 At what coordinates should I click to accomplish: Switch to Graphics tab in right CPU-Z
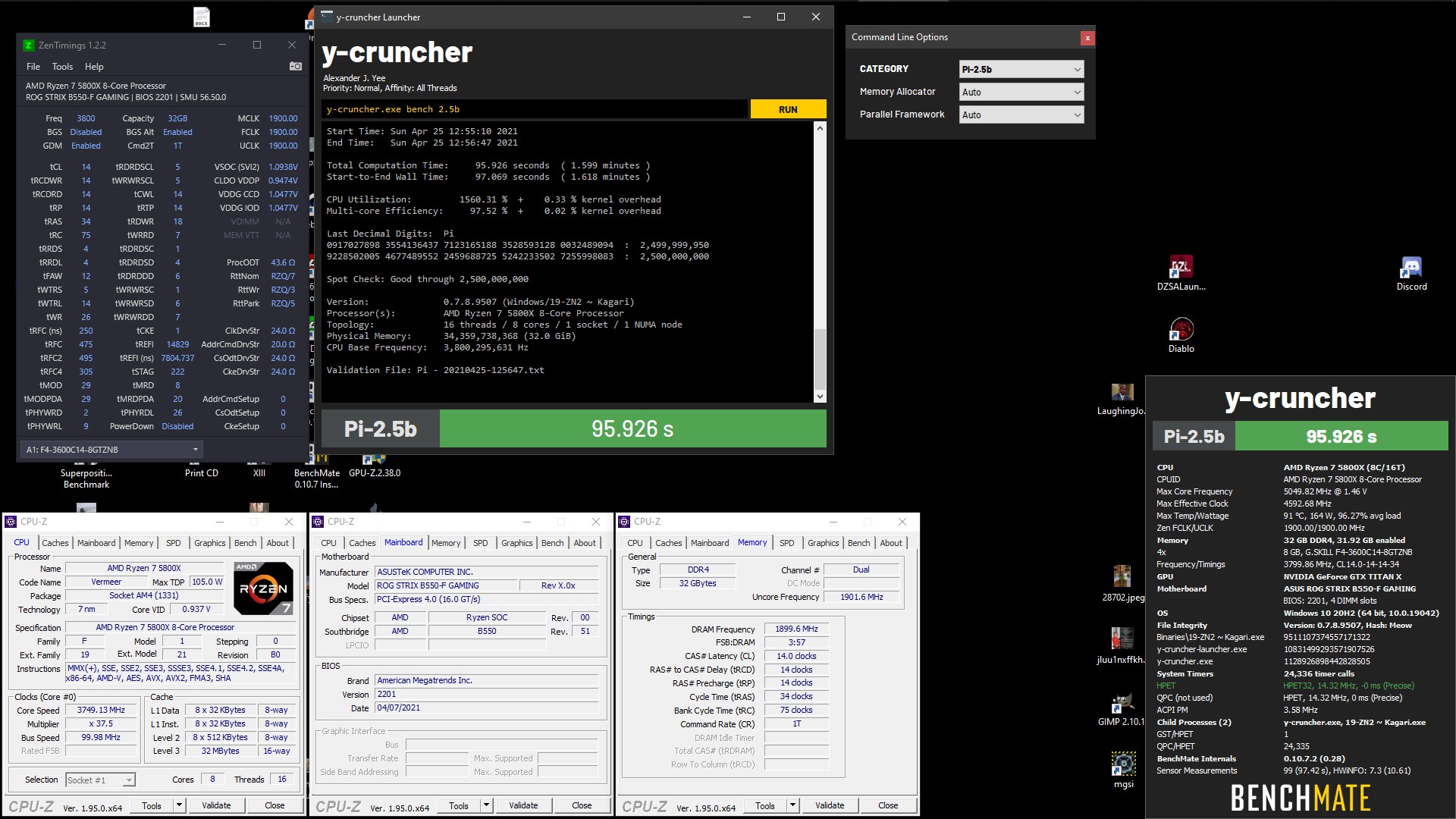pyautogui.click(x=824, y=543)
